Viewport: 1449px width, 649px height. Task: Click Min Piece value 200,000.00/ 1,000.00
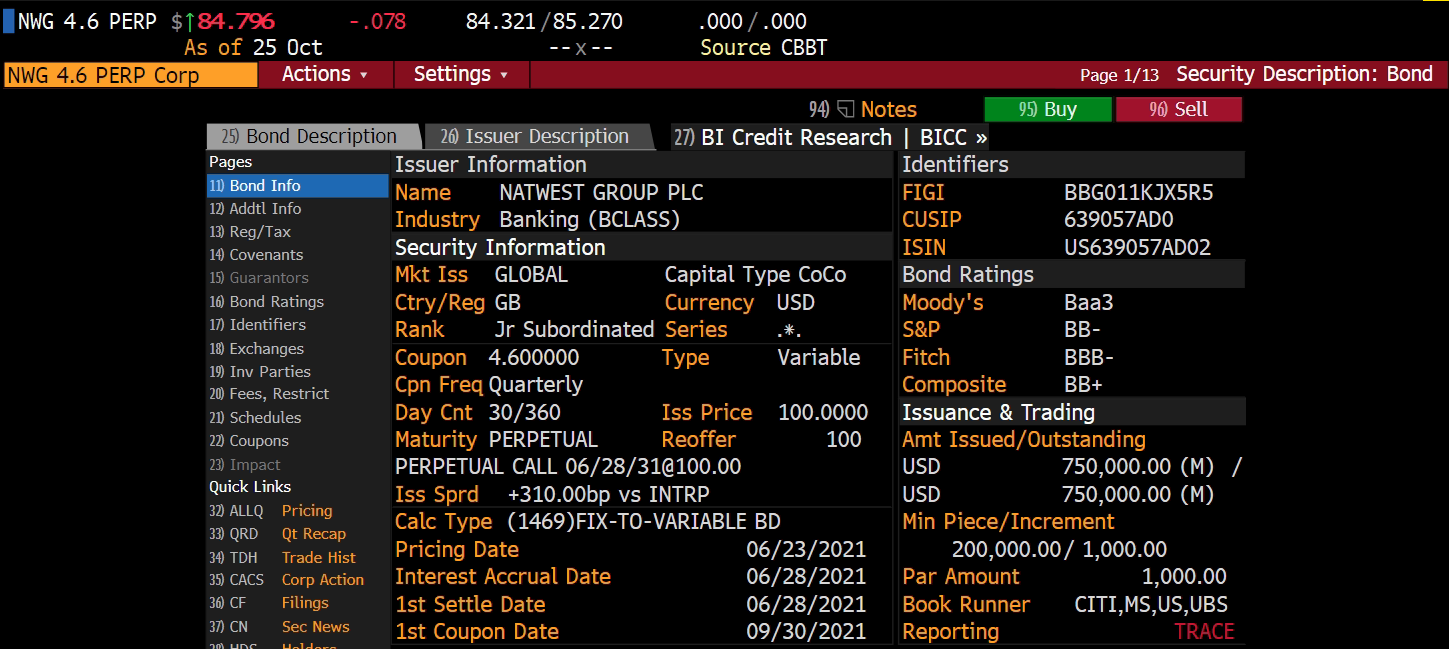pyautogui.click(x=1059, y=550)
